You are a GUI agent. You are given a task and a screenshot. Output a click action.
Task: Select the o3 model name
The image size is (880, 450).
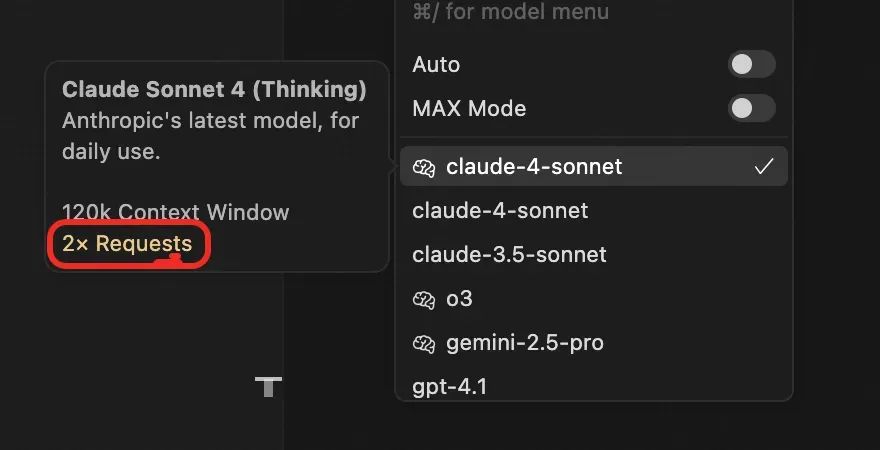(x=459, y=299)
